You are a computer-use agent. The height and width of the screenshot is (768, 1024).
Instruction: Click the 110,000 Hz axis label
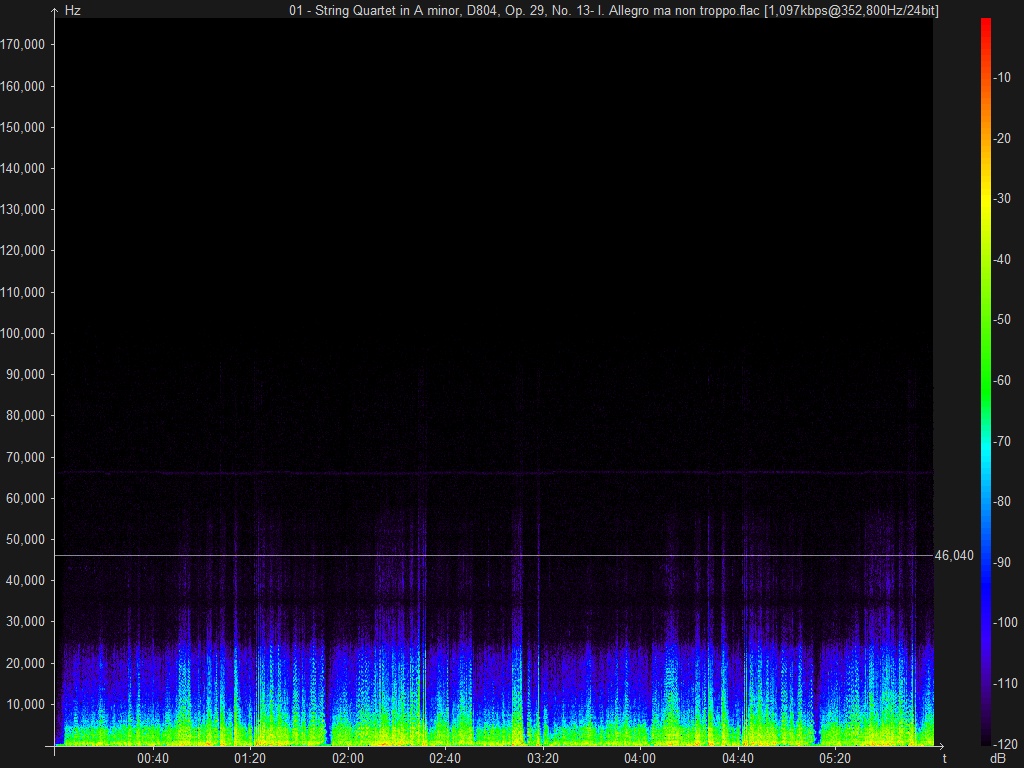[x=23, y=293]
